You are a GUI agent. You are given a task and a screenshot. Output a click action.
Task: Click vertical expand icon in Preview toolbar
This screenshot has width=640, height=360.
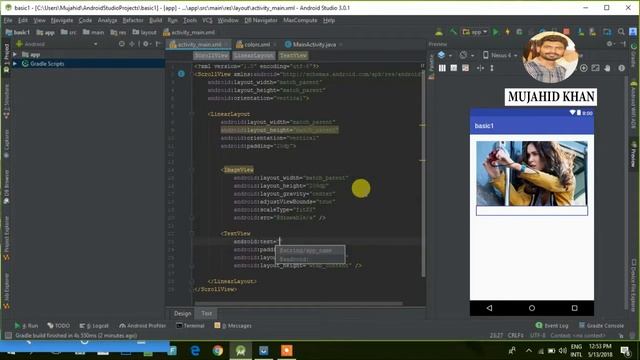point(492,68)
